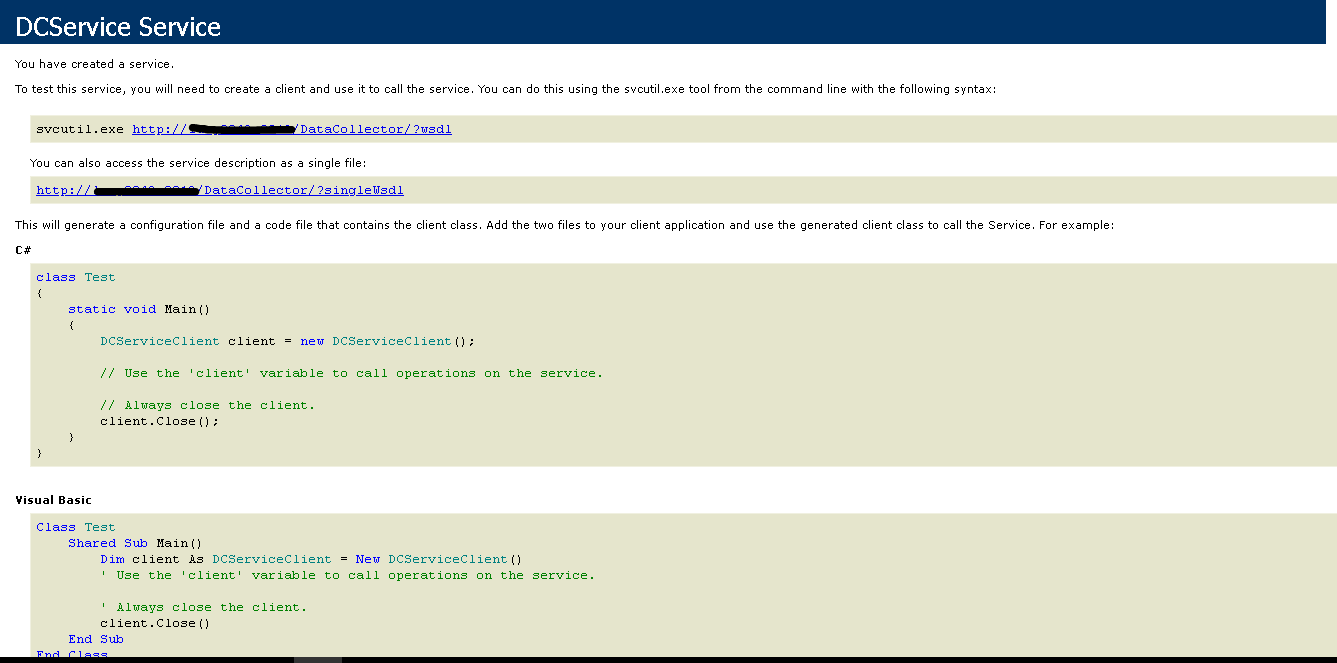
Task: Click the "' Always close the client." VB comment
Action: pyautogui.click(x=203, y=607)
